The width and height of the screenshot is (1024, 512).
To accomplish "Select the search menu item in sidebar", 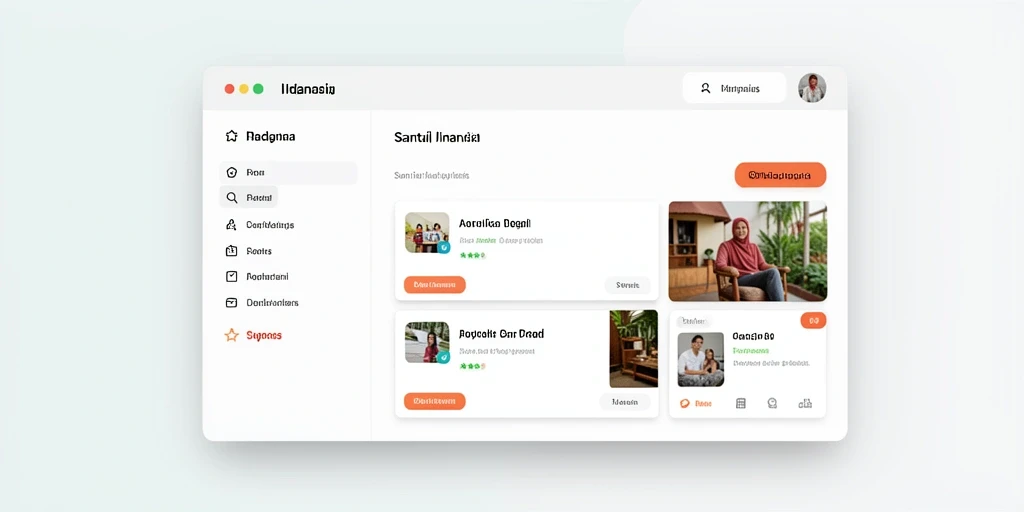I will [248, 197].
